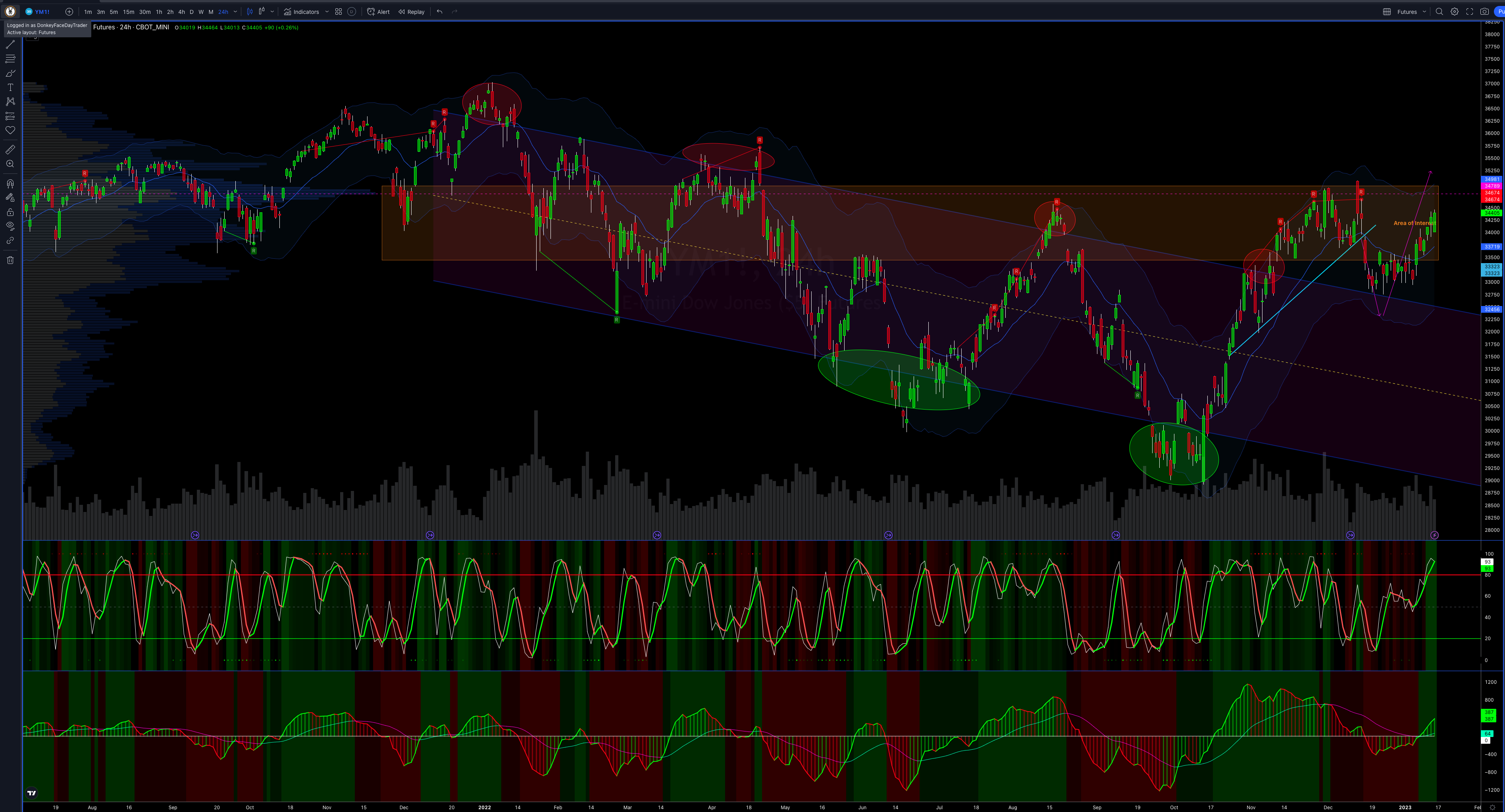
Task: Select the text annotation tool
Action: 10,87
